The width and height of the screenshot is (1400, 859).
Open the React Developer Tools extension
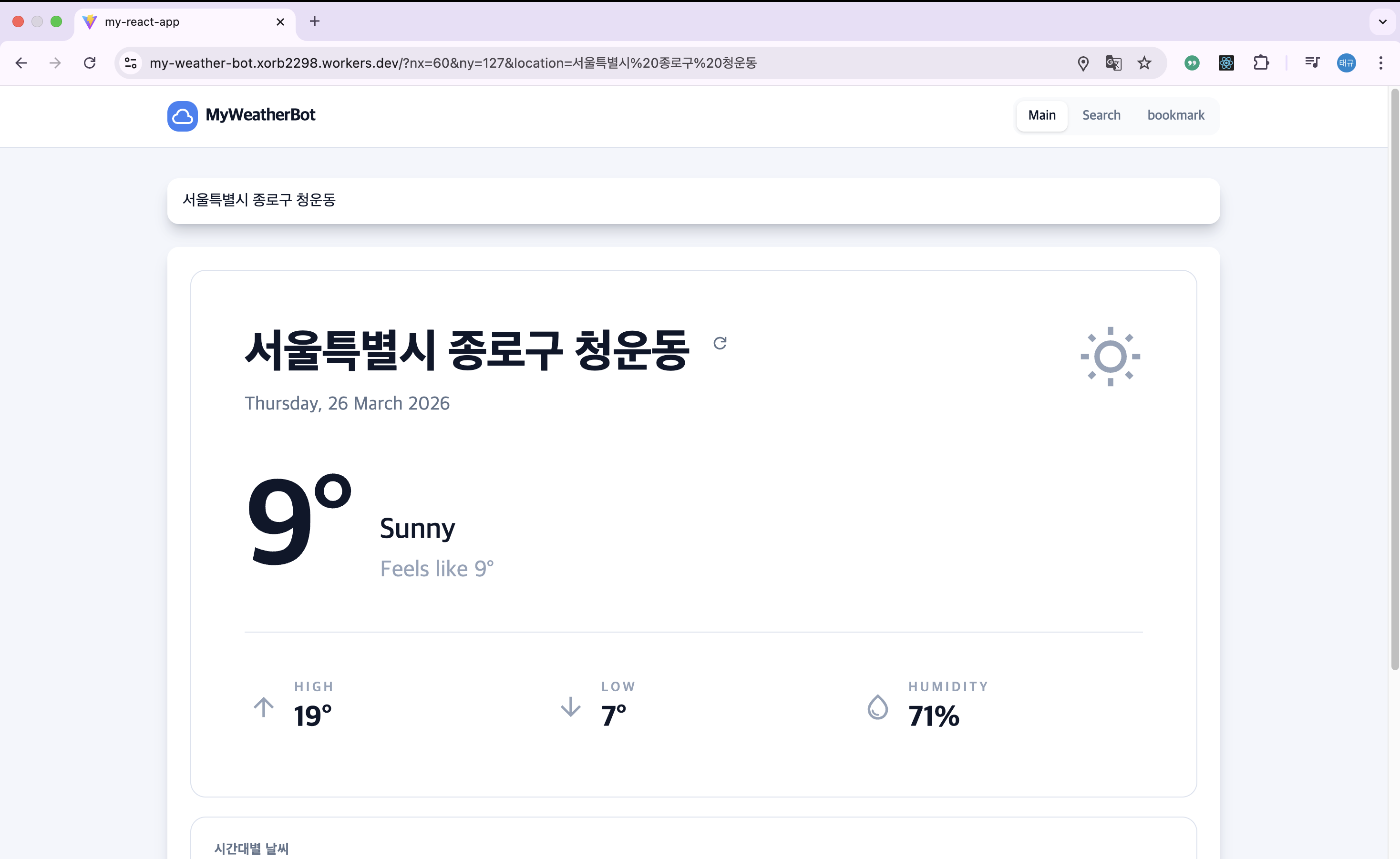click(x=1226, y=63)
